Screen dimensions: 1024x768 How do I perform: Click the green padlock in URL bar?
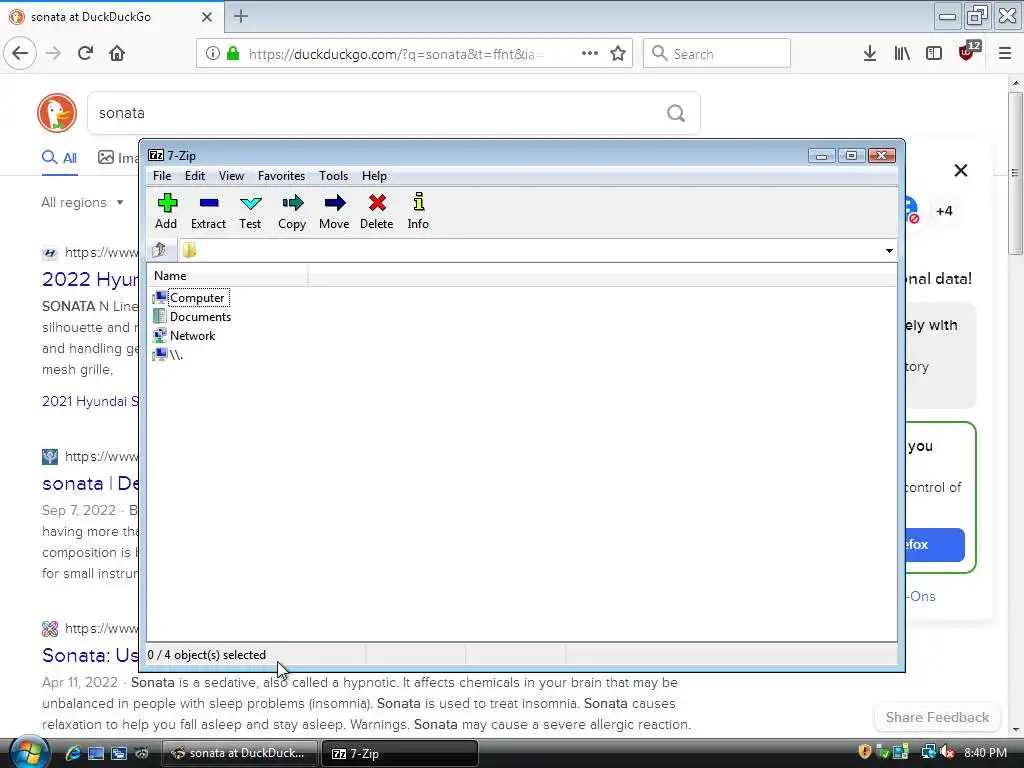(232, 54)
